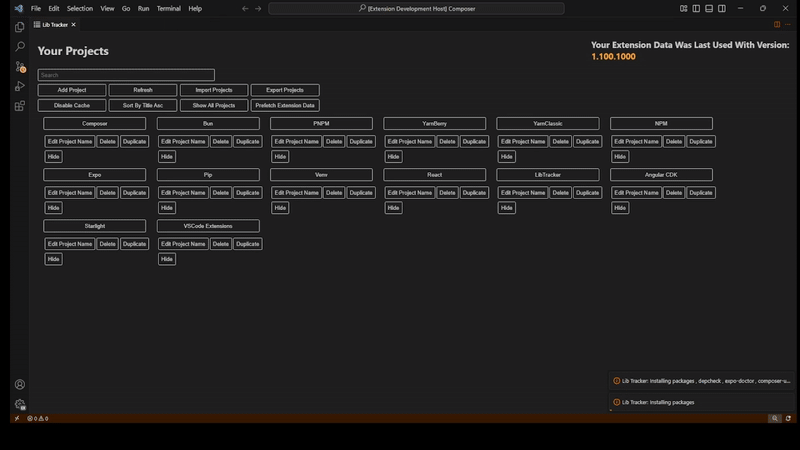Toggle the Show All Projects button
Screen dimensions: 800x450
214,106
